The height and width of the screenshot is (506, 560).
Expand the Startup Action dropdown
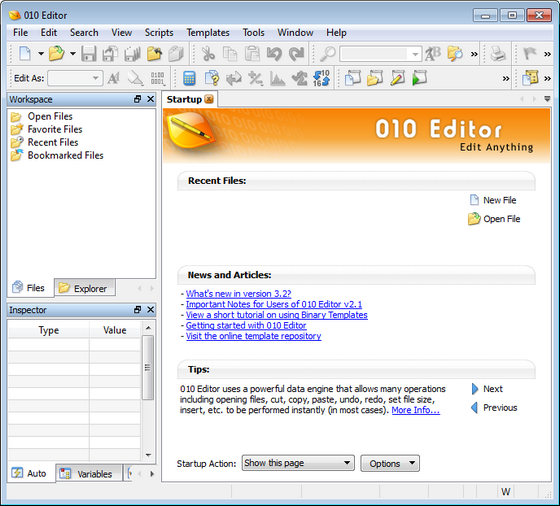pos(298,463)
